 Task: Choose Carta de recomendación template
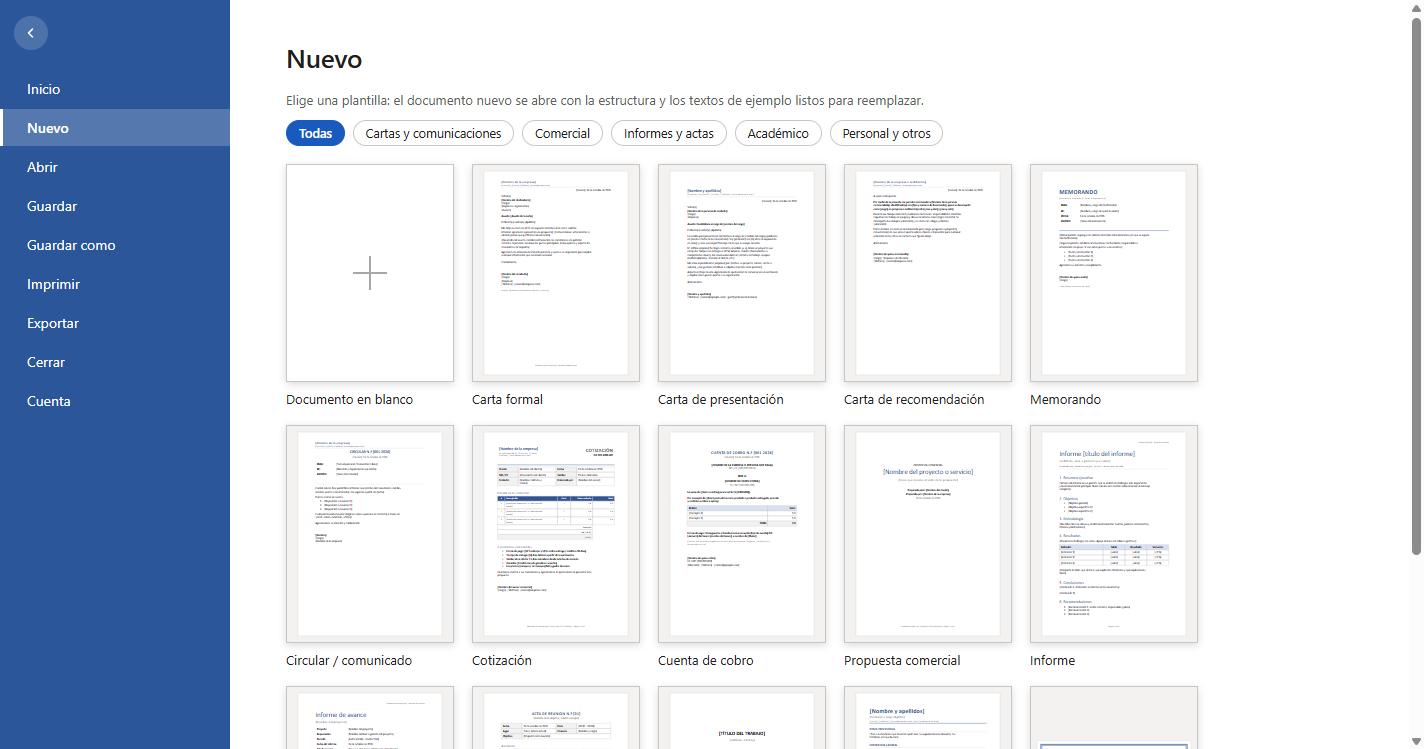[928, 273]
